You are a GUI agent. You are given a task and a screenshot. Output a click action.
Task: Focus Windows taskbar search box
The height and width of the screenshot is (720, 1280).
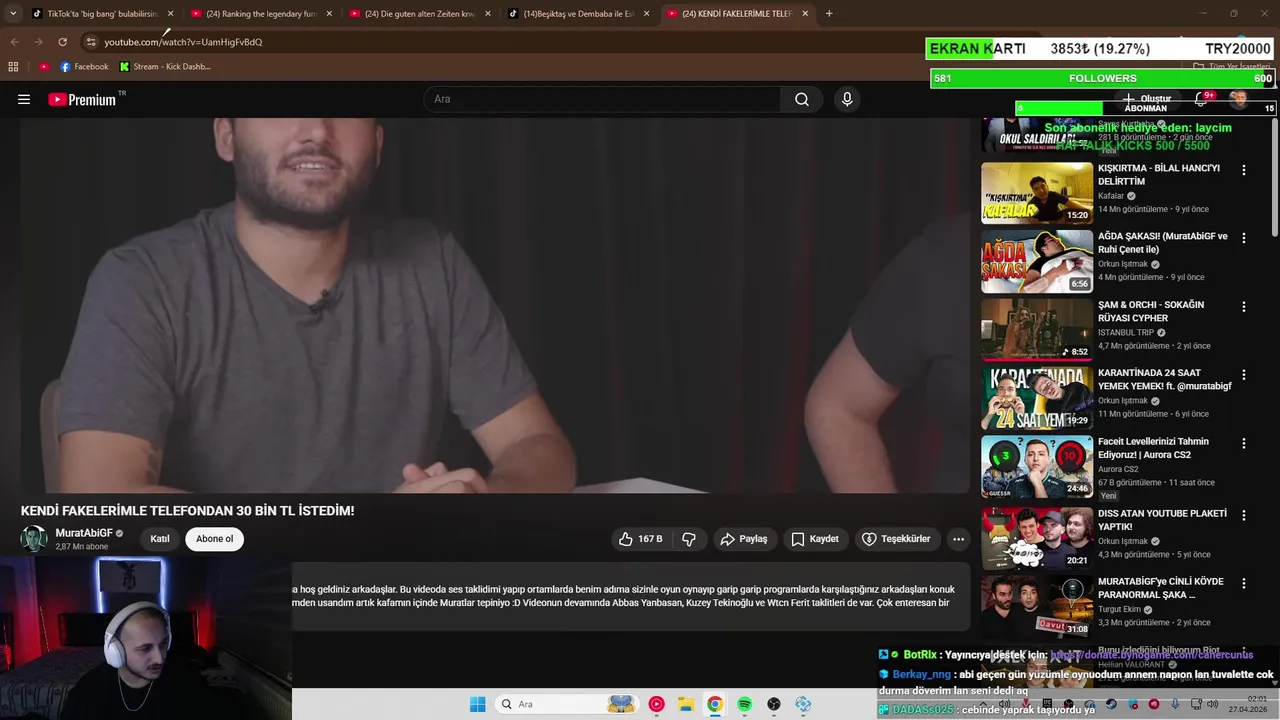[568, 704]
